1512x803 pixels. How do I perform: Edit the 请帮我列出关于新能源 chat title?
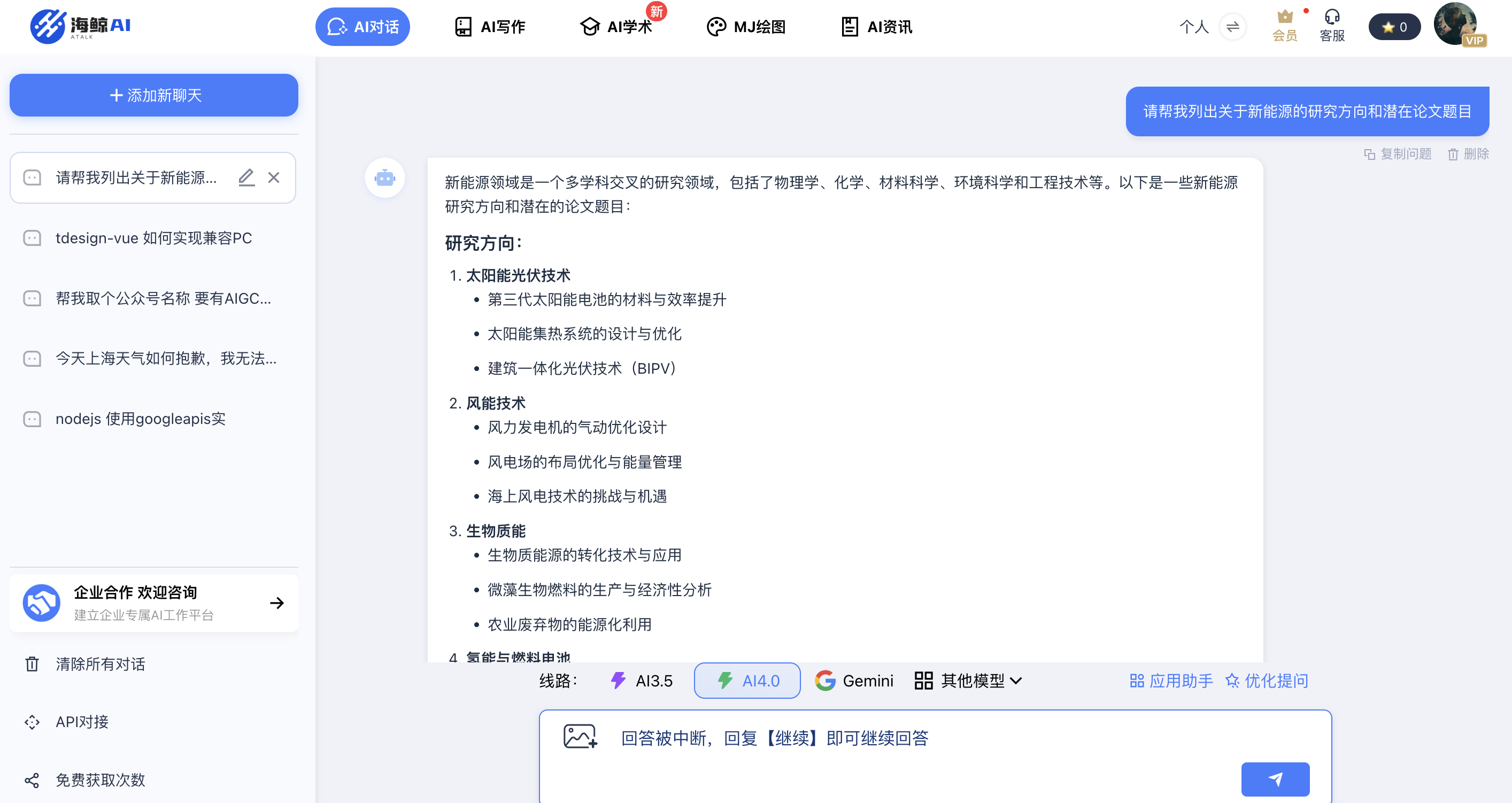click(x=246, y=177)
